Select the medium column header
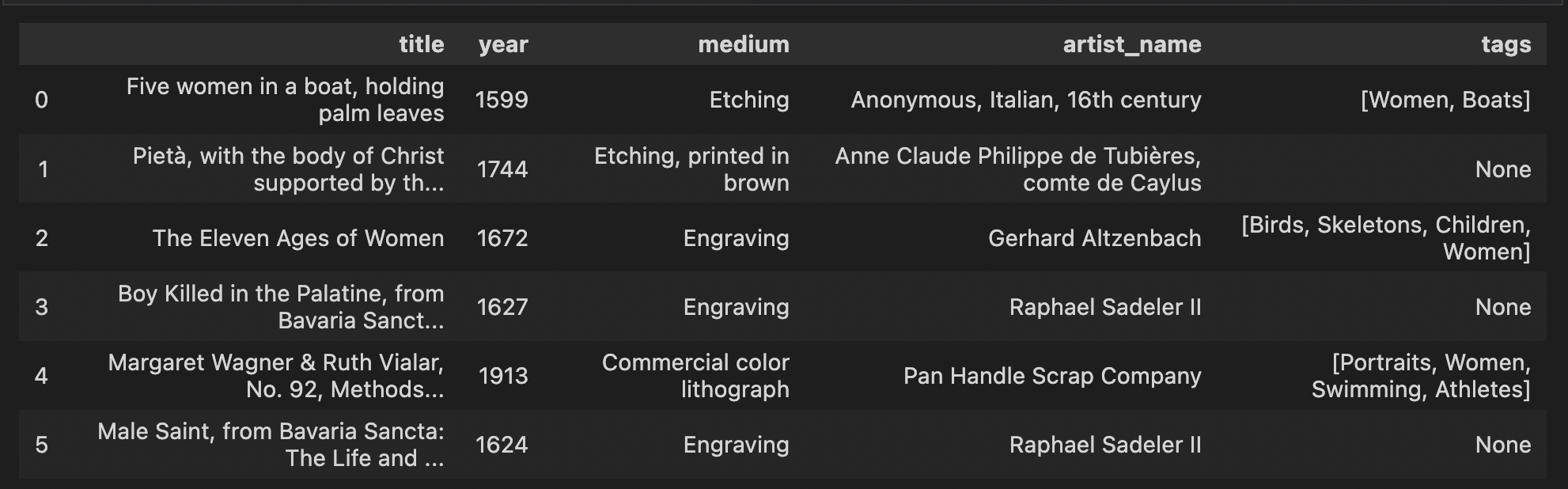Image resolution: width=1568 pixels, height=489 pixels. click(x=743, y=44)
